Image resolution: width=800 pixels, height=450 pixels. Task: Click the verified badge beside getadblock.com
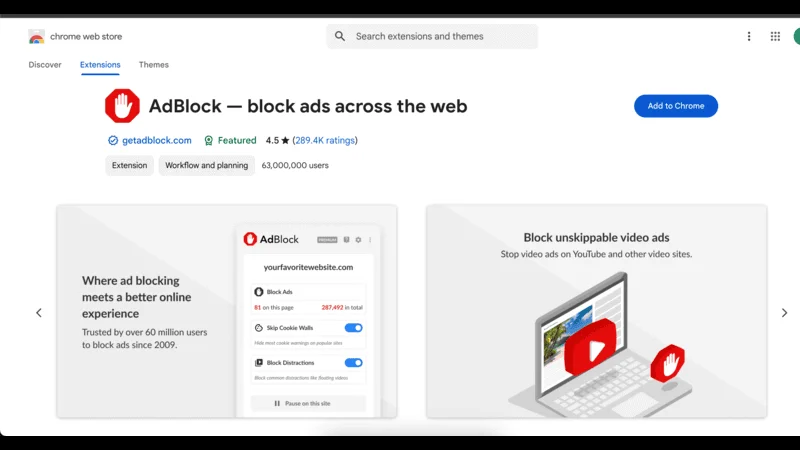tap(113, 141)
